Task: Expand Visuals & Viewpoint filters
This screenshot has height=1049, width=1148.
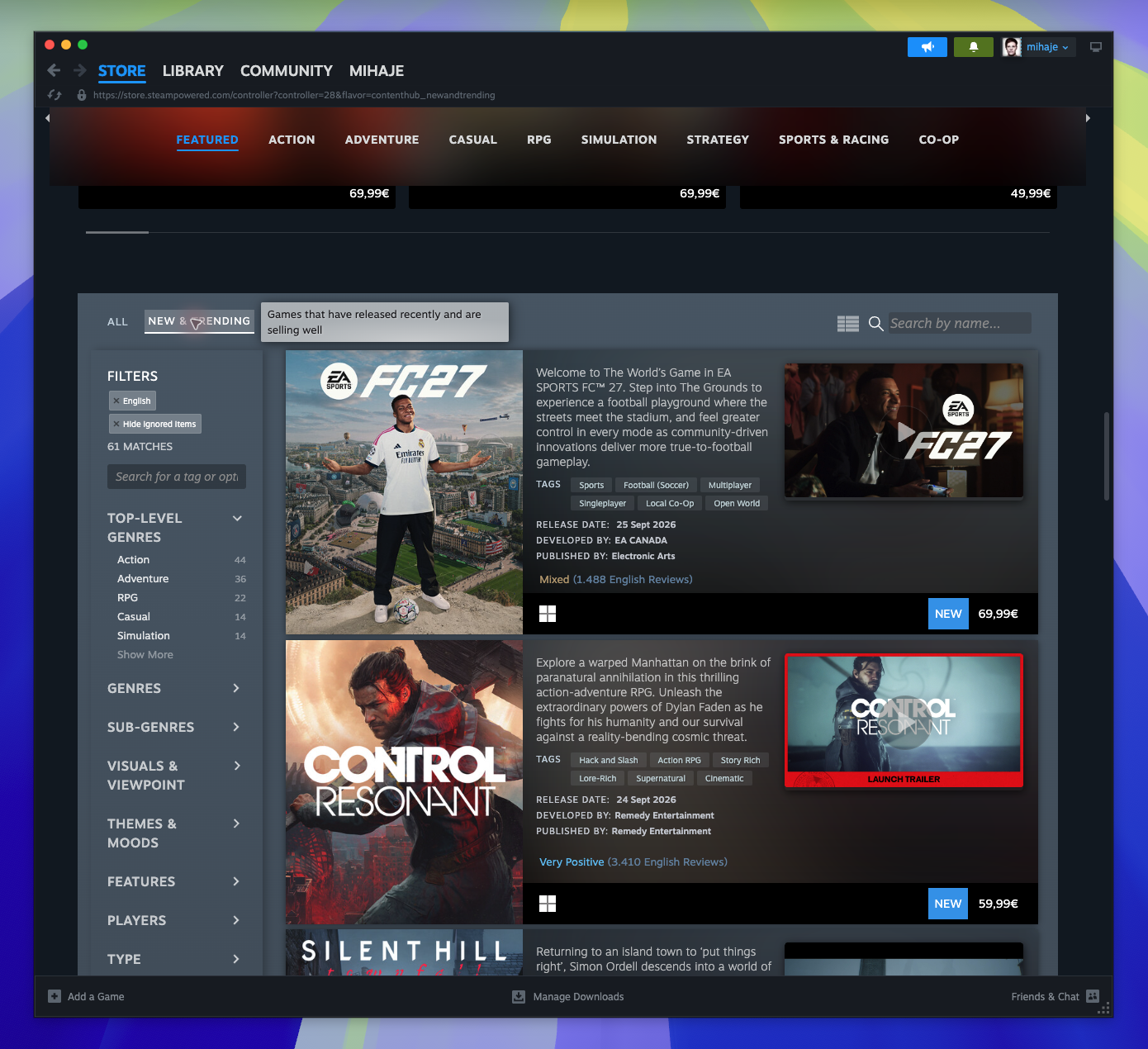Action: click(236, 766)
